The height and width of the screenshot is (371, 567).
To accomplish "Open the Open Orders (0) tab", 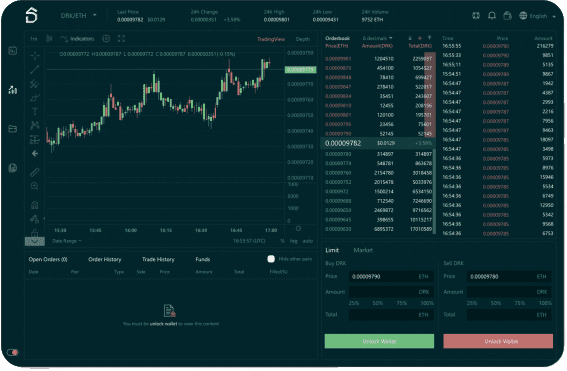I will point(48,259).
